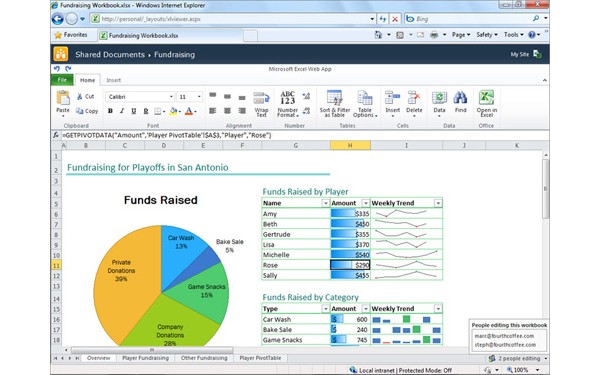Image resolution: width=600 pixels, height=375 pixels.
Task: Click the Copy icon in ribbon
Action: point(80,111)
